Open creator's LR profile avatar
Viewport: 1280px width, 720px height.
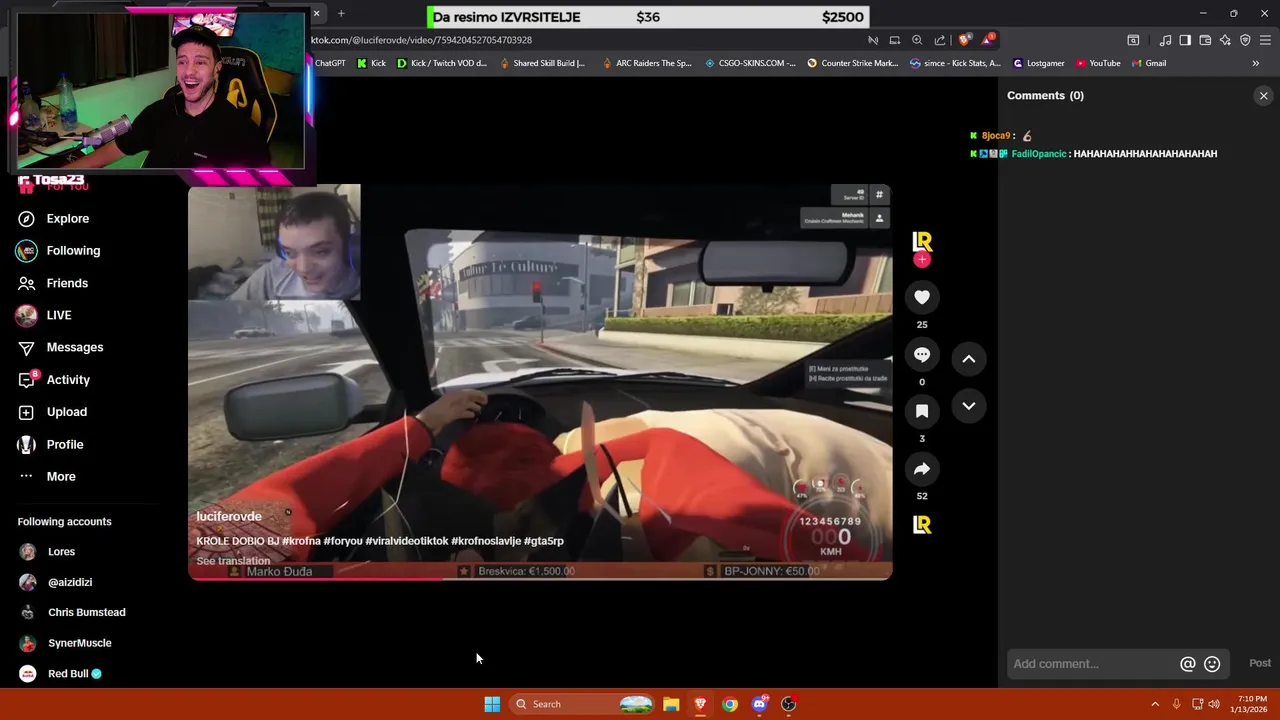click(922, 241)
